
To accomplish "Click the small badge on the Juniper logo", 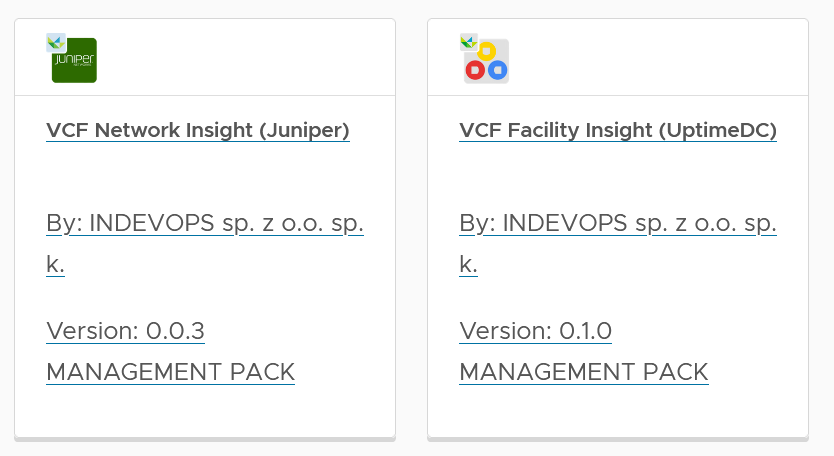I will click(x=55, y=42).
